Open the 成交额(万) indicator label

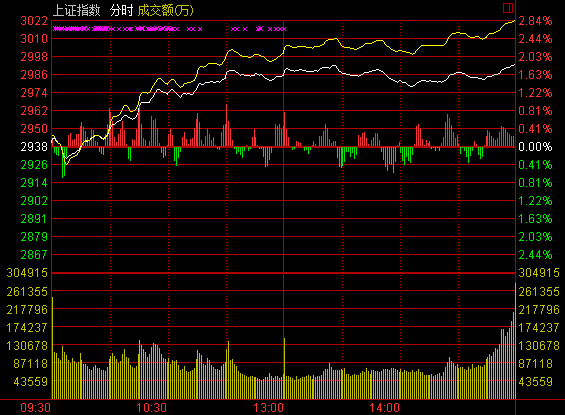click(165, 10)
